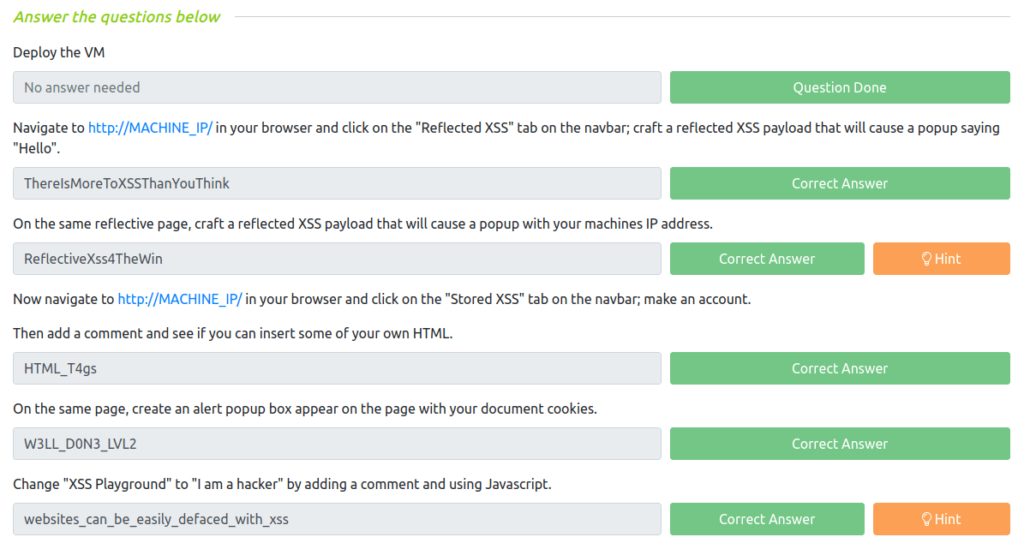Open the lightbulb Hint for the defacement question
The height and width of the screenshot is (549, 1024).
[940, 519]
